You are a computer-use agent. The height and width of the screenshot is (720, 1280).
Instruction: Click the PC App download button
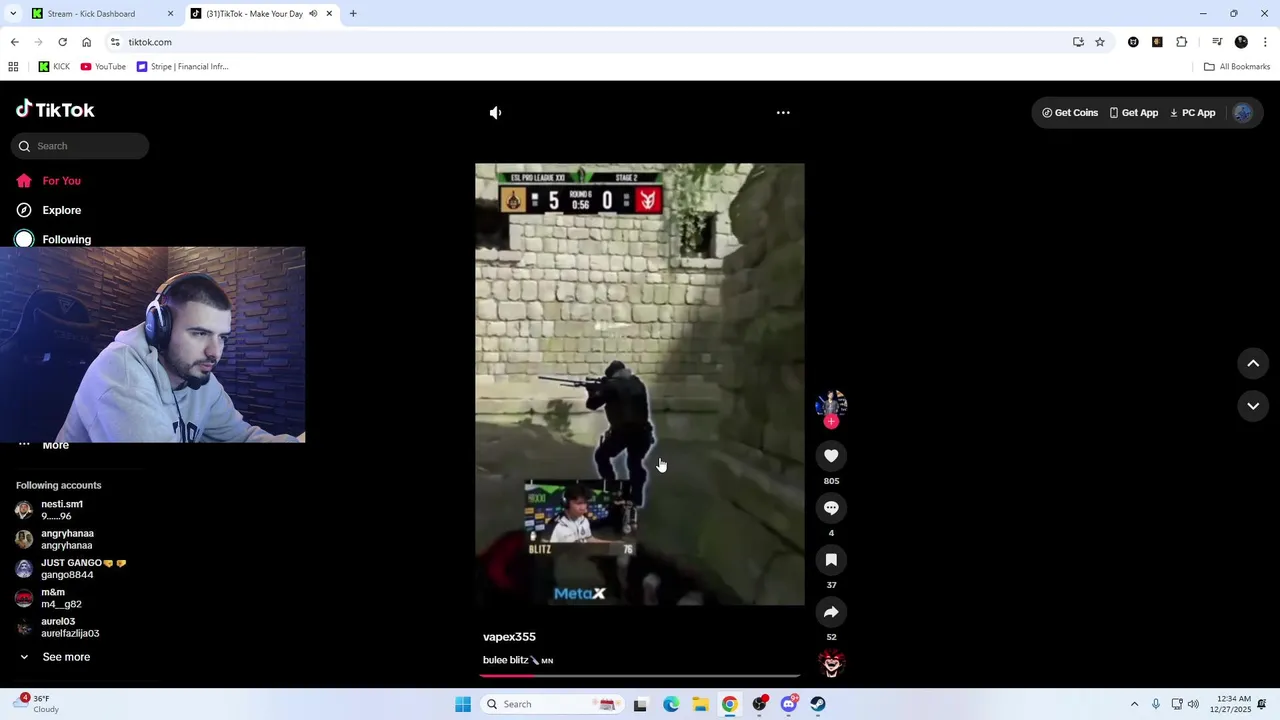point(1192,113)
